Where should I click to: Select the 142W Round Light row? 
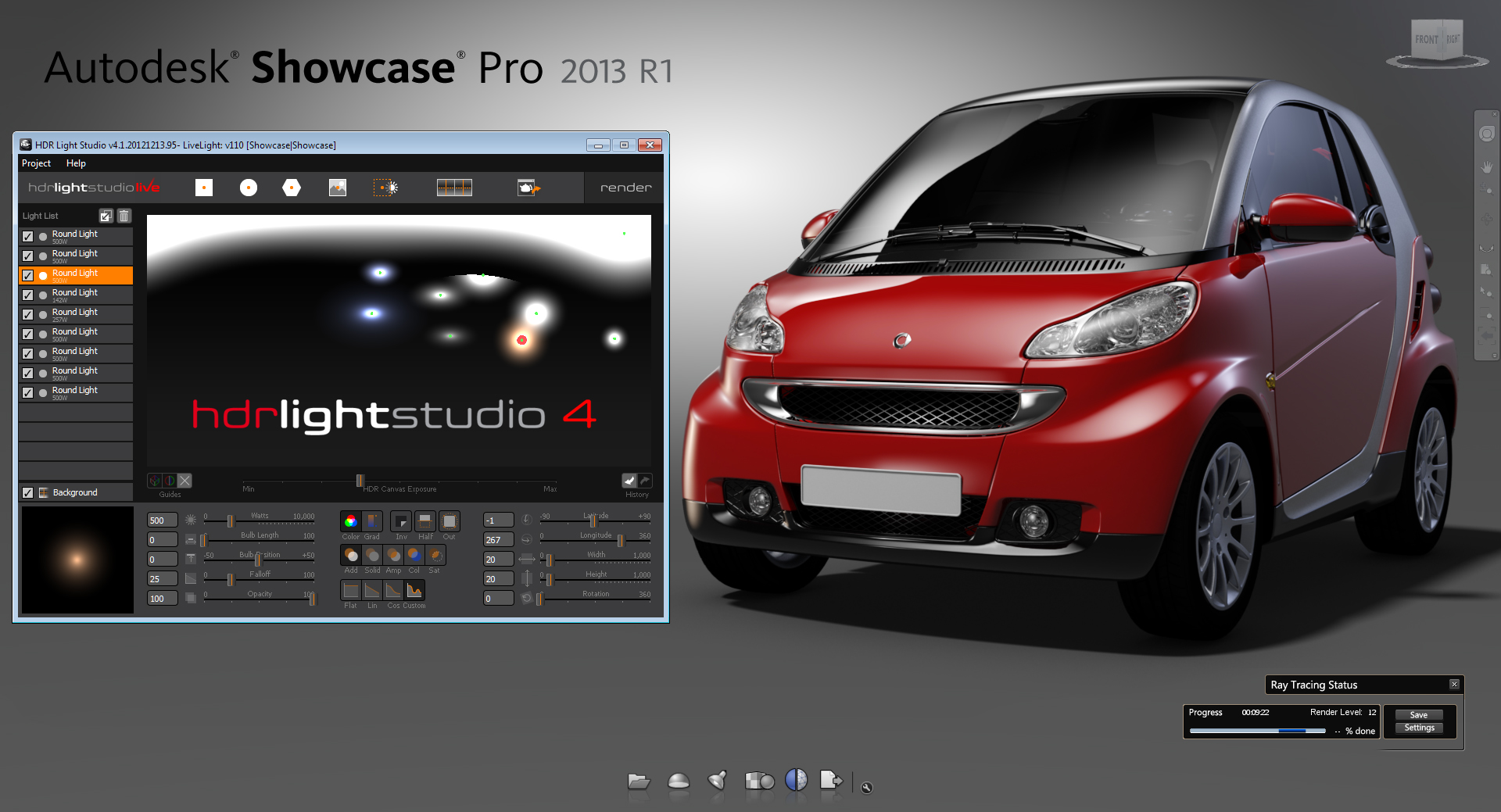pos(76,295)
